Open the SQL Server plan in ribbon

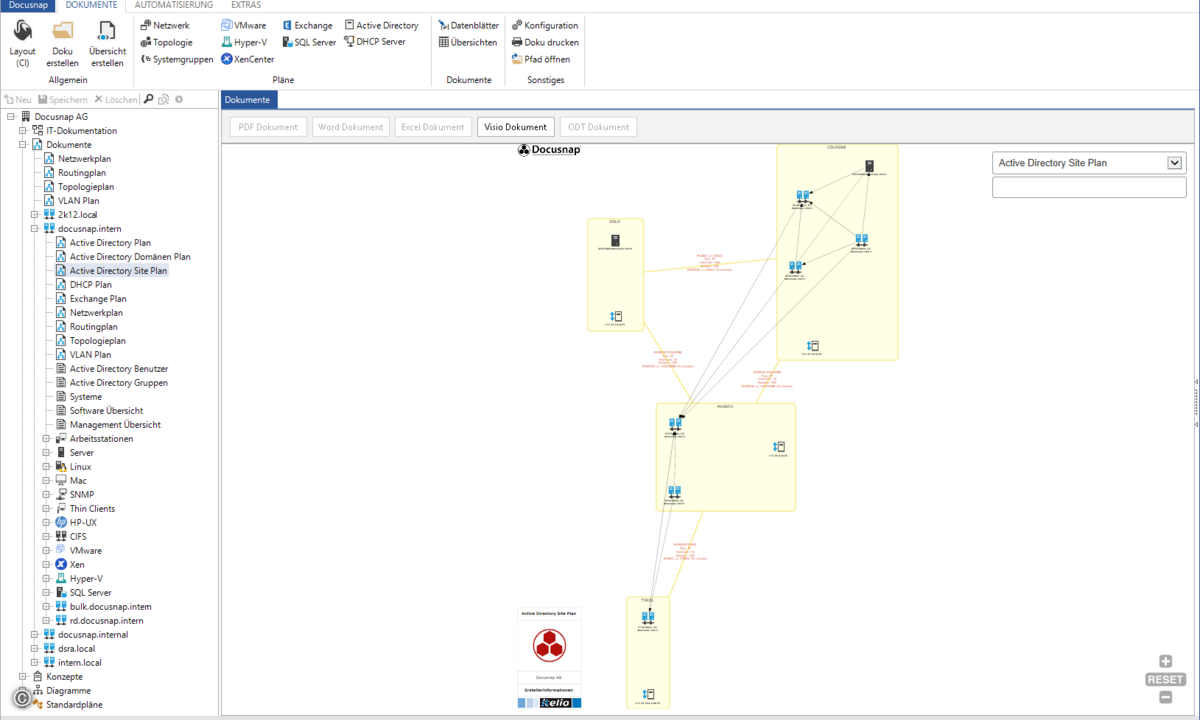tap(309, 42)
